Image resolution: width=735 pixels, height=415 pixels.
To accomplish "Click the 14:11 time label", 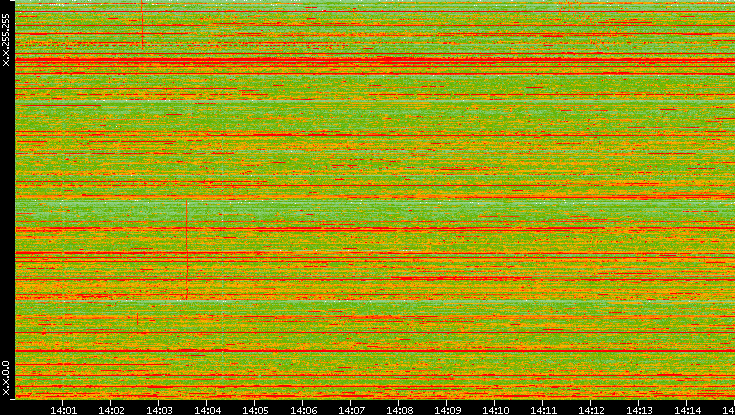I will click(x=543, y=410).
